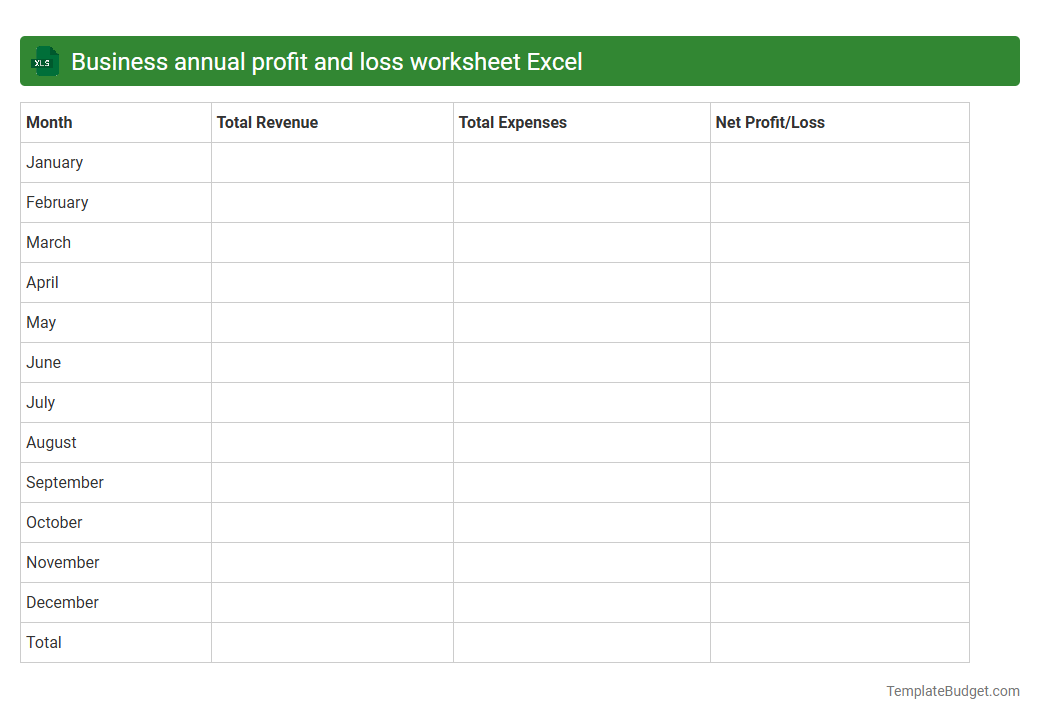
Task: Click the Net Profit/Loss column header
Action: [769, 122]
